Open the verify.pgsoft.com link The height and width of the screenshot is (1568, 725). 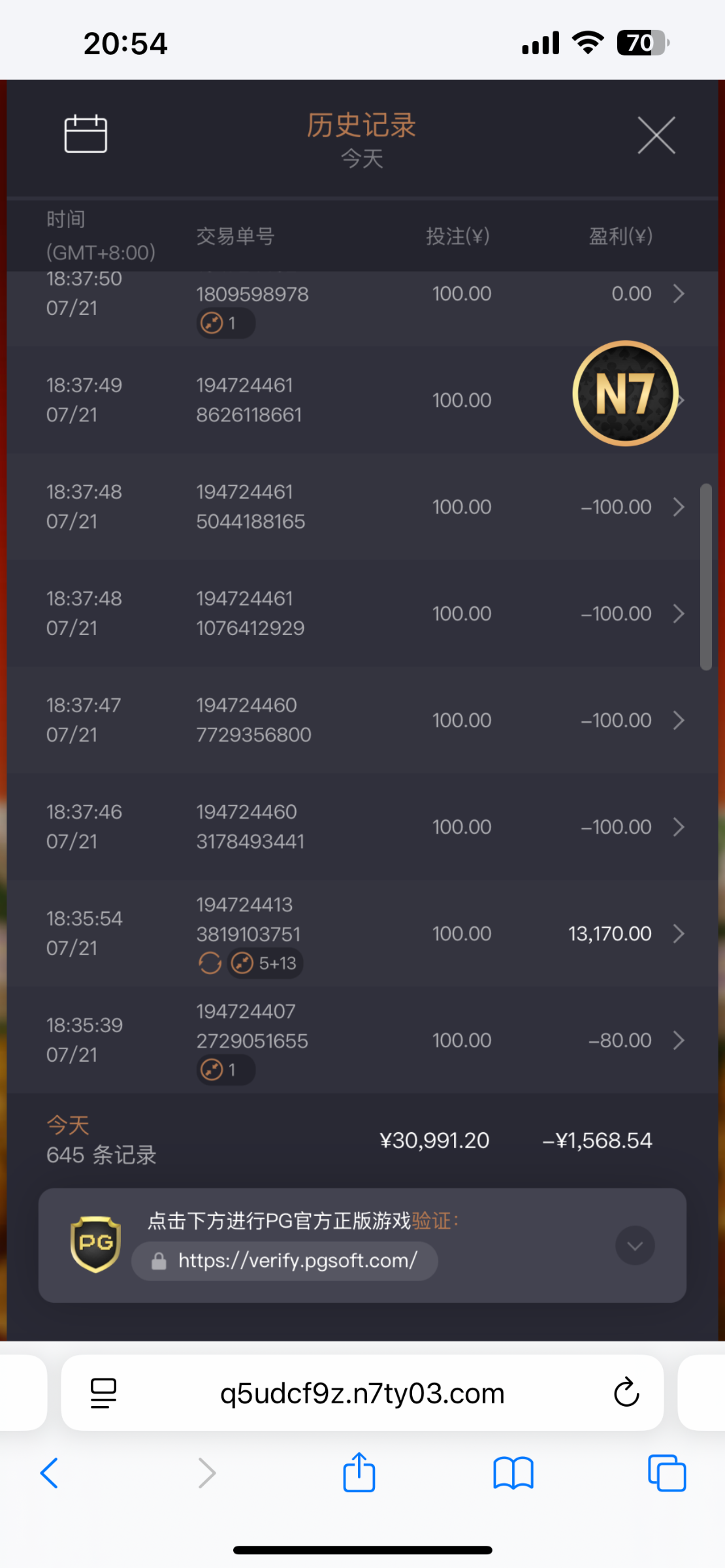297,1260
